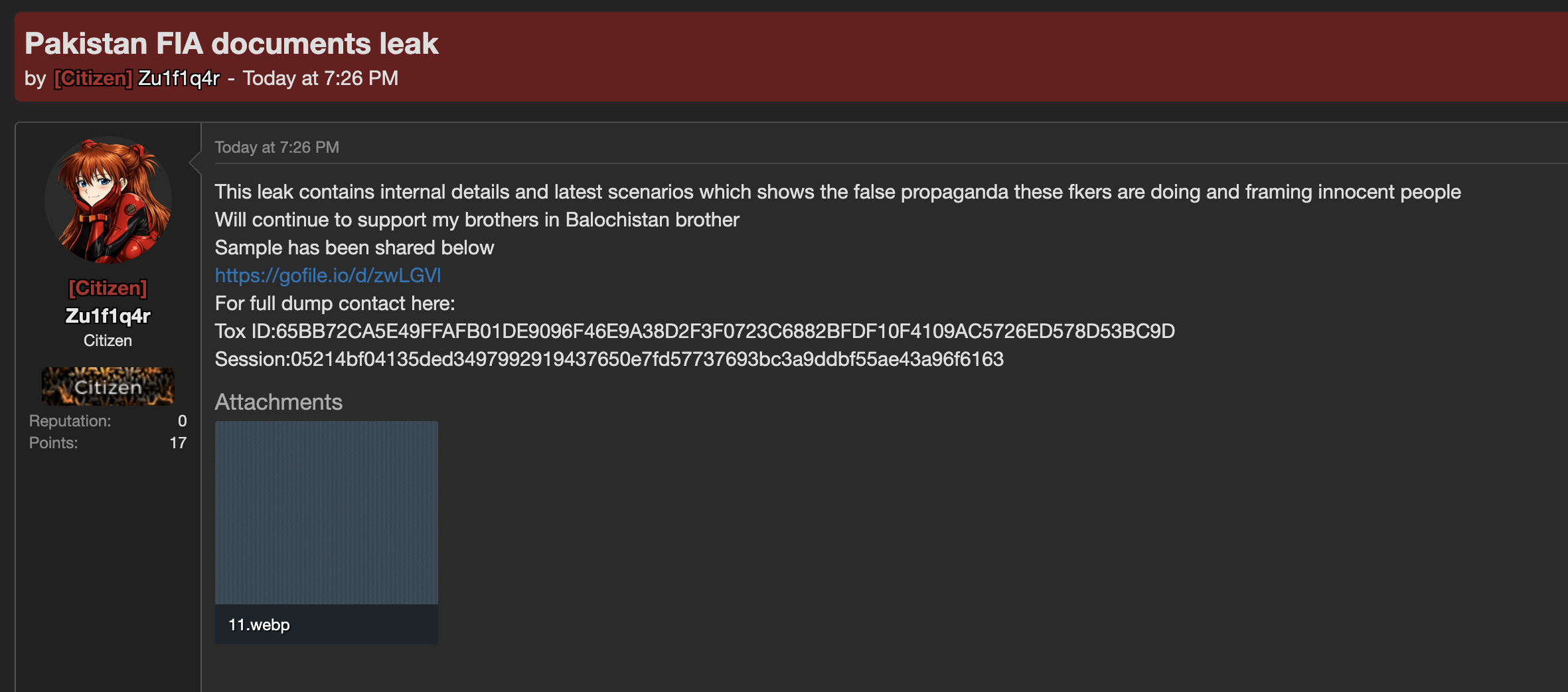The image size is (1568, 692).
Task: Click the [Citizen] rank tag in sidebar
Action: [108, 288]
